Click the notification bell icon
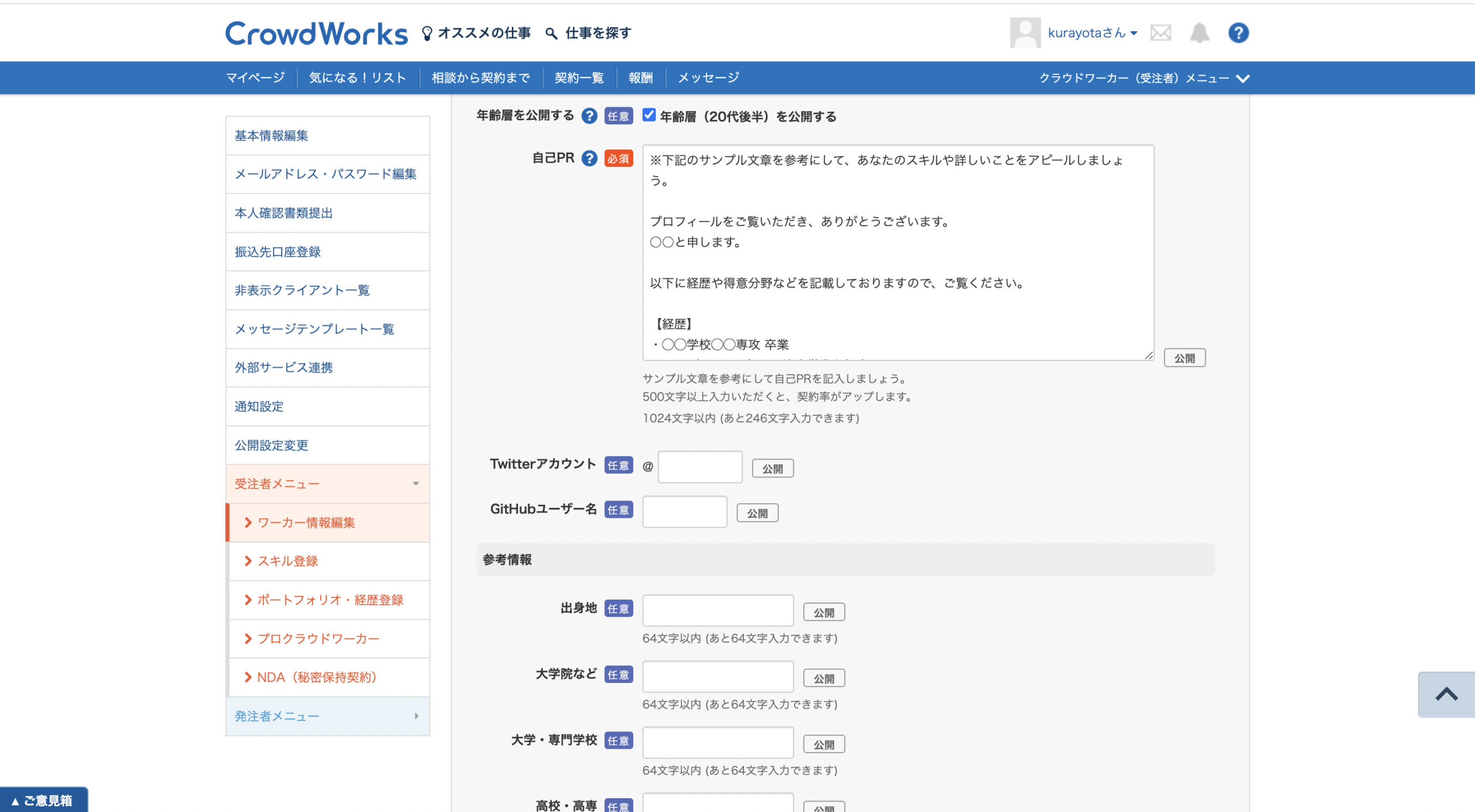Screen dimensions: 1475x812 tap(1199, 33)
